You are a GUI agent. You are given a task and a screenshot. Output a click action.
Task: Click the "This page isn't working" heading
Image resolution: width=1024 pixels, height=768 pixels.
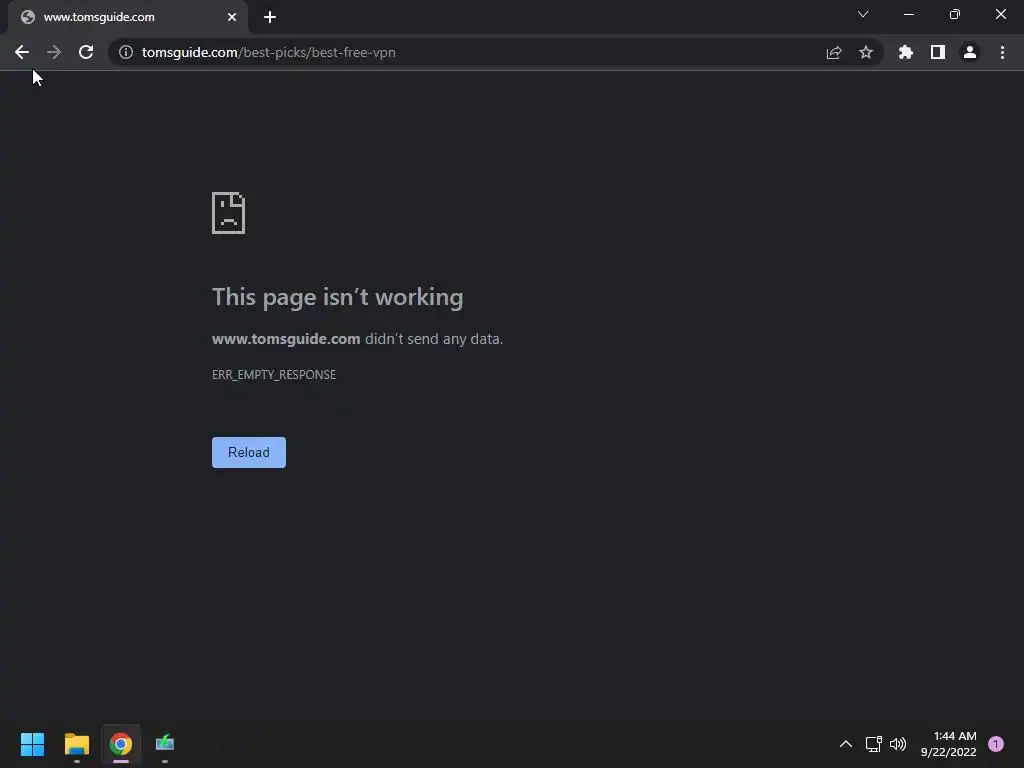(x=338, y=297)
